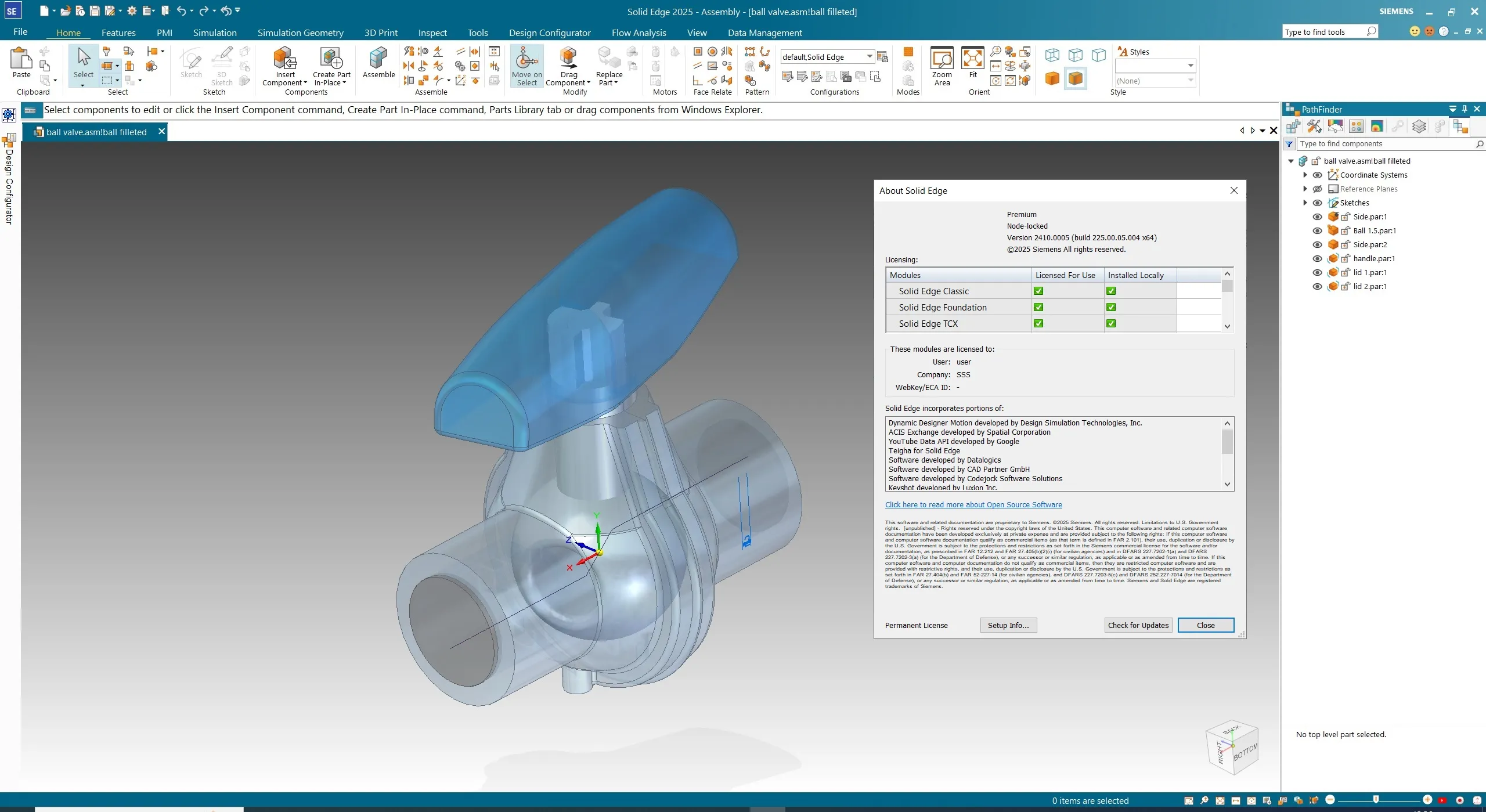Open the Simulation ribbon tab
The width and height of the screenshot is (1486, 812).
(215, 33)
